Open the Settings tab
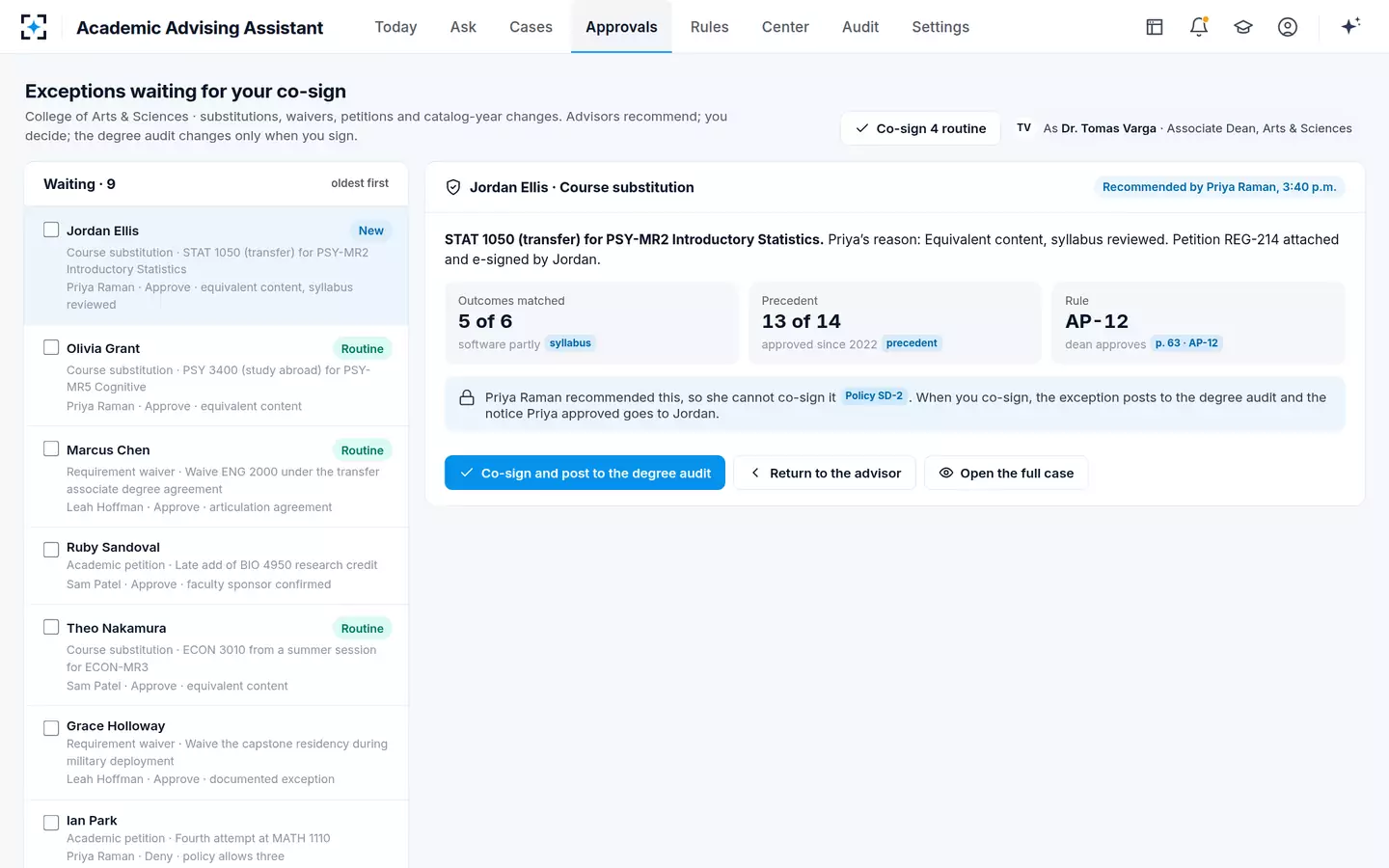The width and height of the screenshot is (1389, 868). point(940,27)
